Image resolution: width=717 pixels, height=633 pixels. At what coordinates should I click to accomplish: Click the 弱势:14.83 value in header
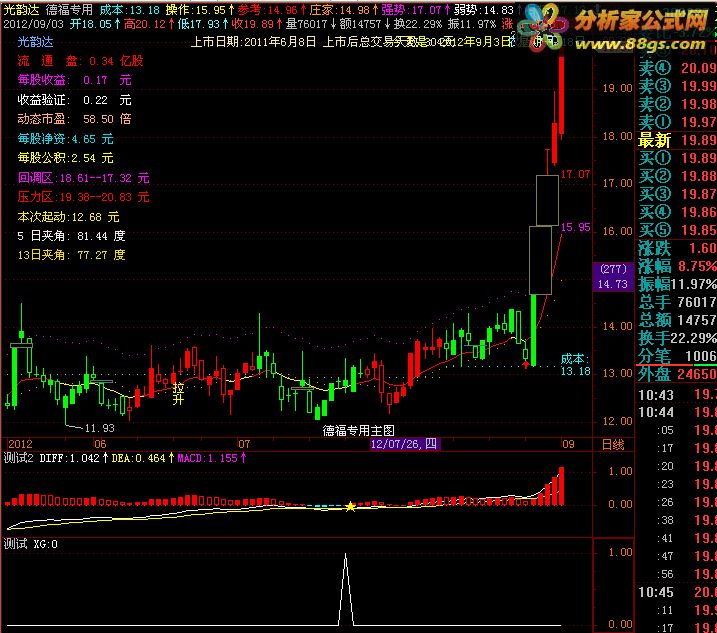tap(483, 10)
